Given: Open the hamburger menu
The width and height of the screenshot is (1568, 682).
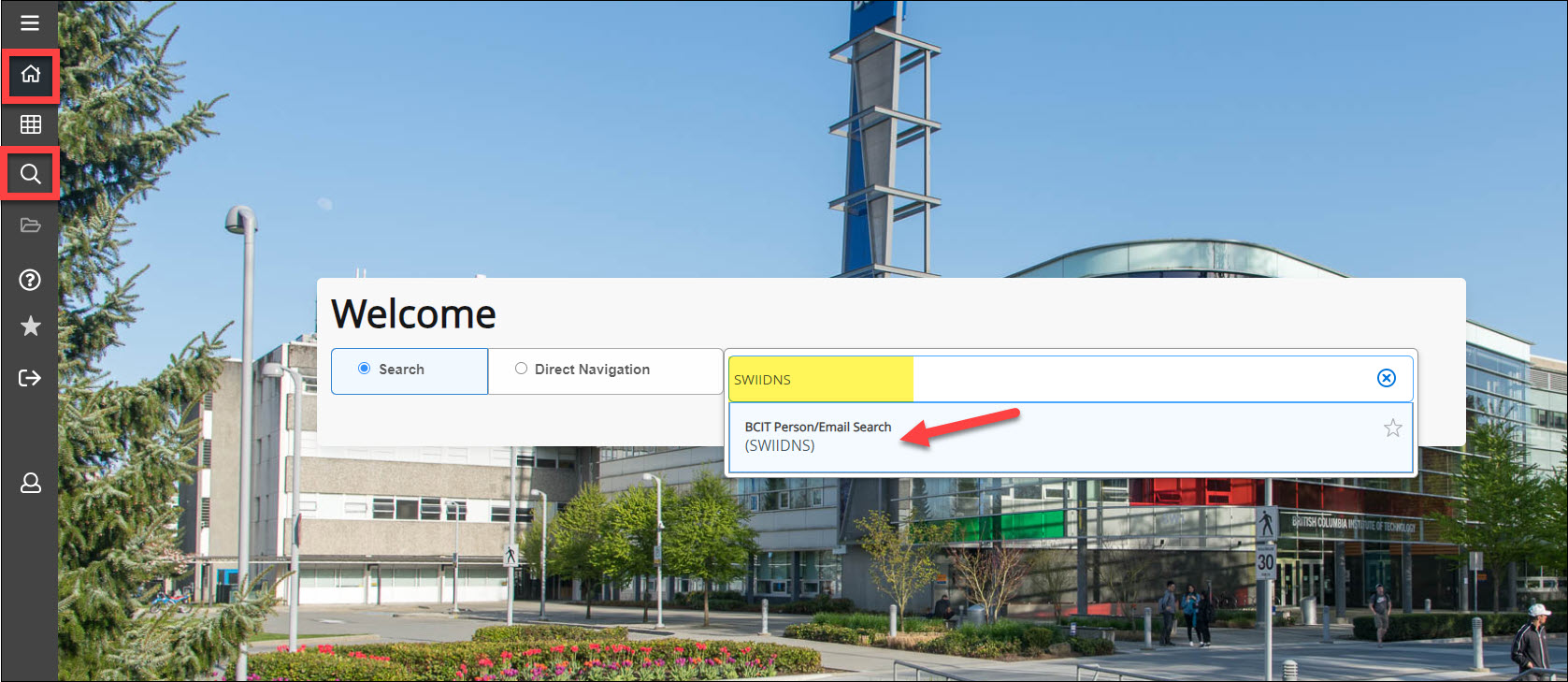Looking at the screenshot, I should click(x=30, y=22).
